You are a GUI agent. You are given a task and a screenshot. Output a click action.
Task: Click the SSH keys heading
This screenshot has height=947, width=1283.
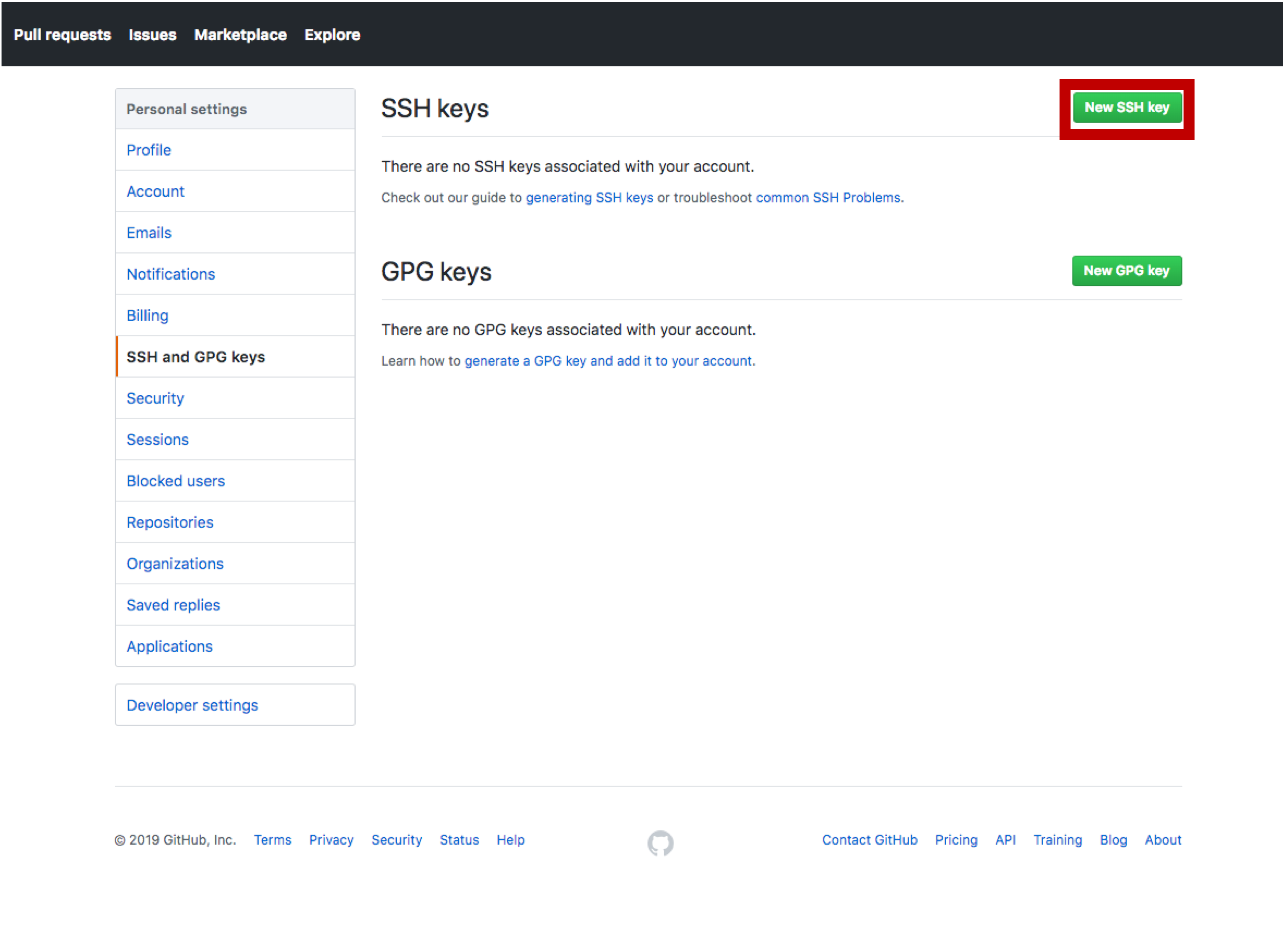coord(435,109)
